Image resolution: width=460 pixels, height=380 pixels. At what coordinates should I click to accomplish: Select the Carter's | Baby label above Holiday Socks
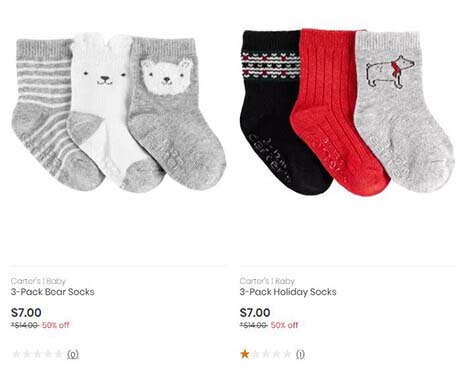[x=267, y=281]
